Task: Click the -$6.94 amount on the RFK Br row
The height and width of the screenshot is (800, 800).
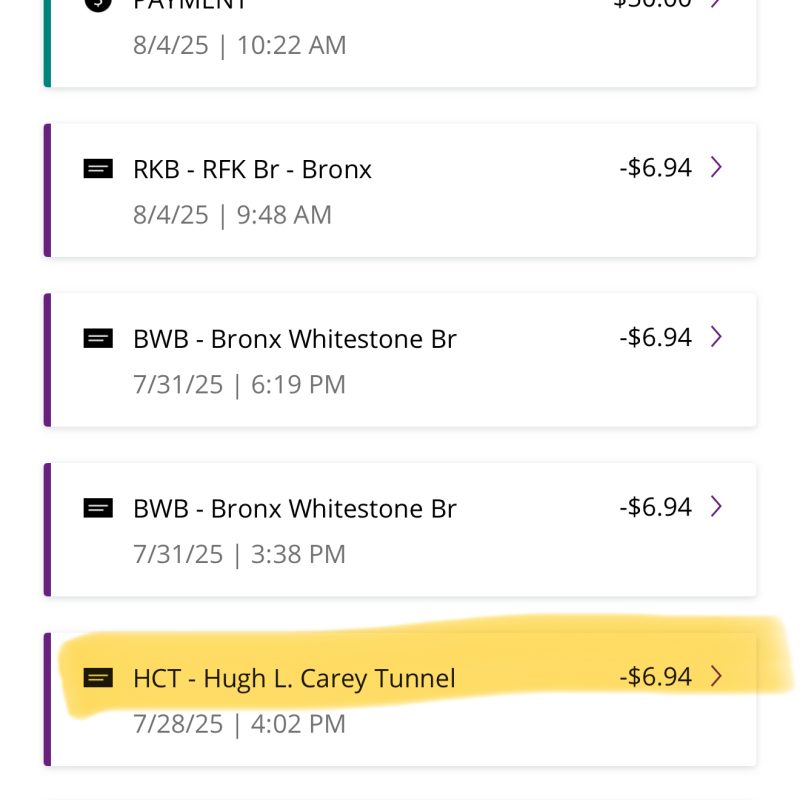Action: pyautogui.click(x=655, y=168)
